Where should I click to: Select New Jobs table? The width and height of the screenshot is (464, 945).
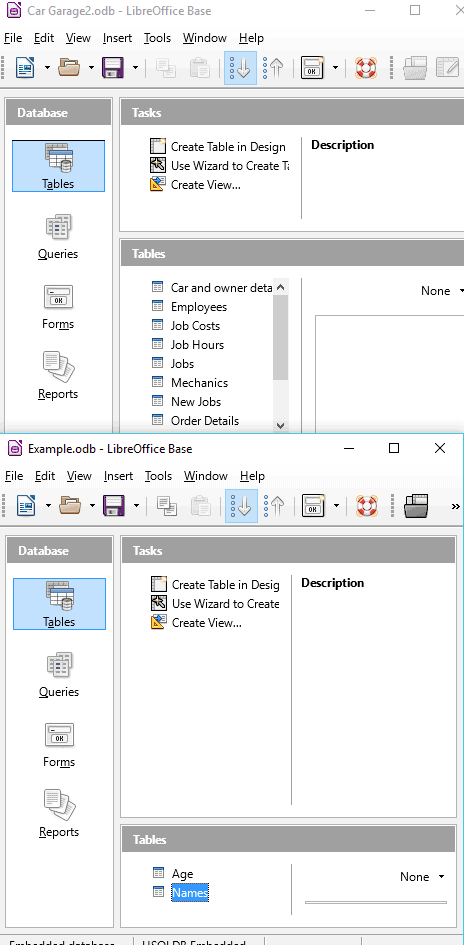click(186, 401)
